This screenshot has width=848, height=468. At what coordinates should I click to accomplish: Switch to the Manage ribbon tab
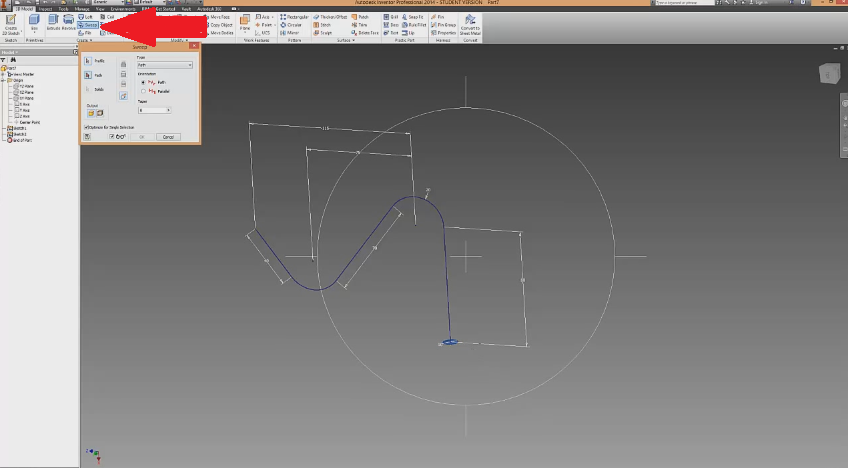[x=82, y=9]
